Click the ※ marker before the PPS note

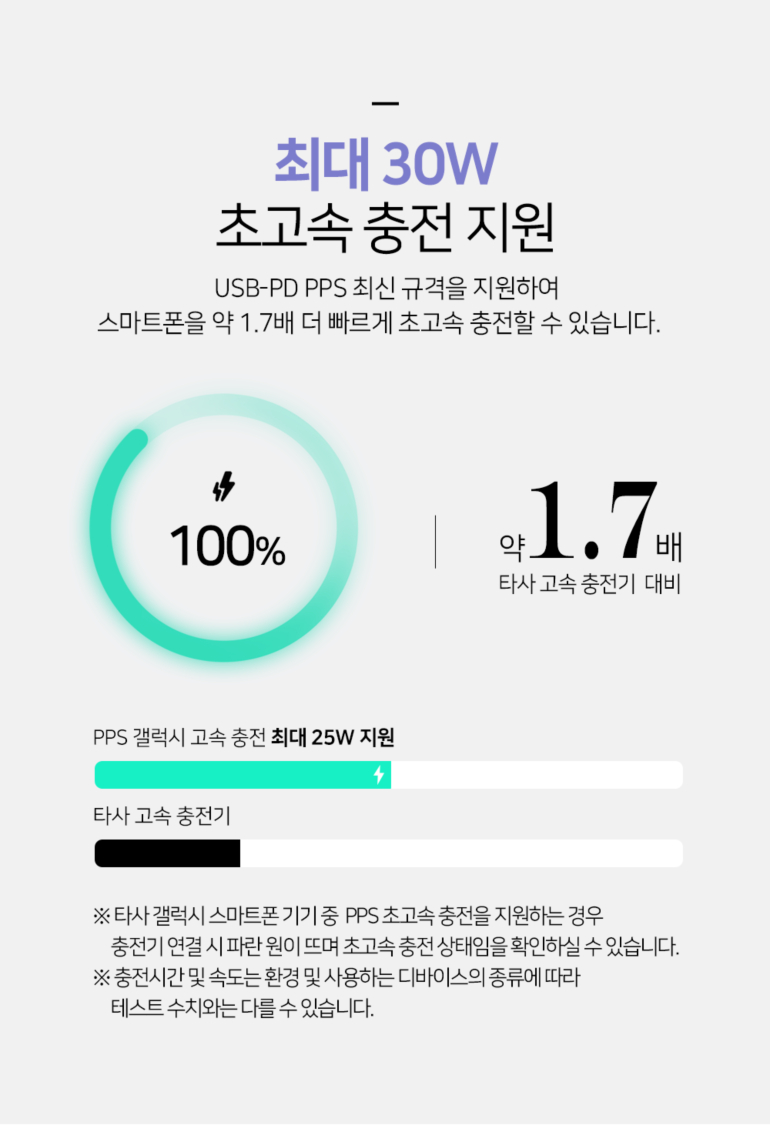tap(101, 915)
